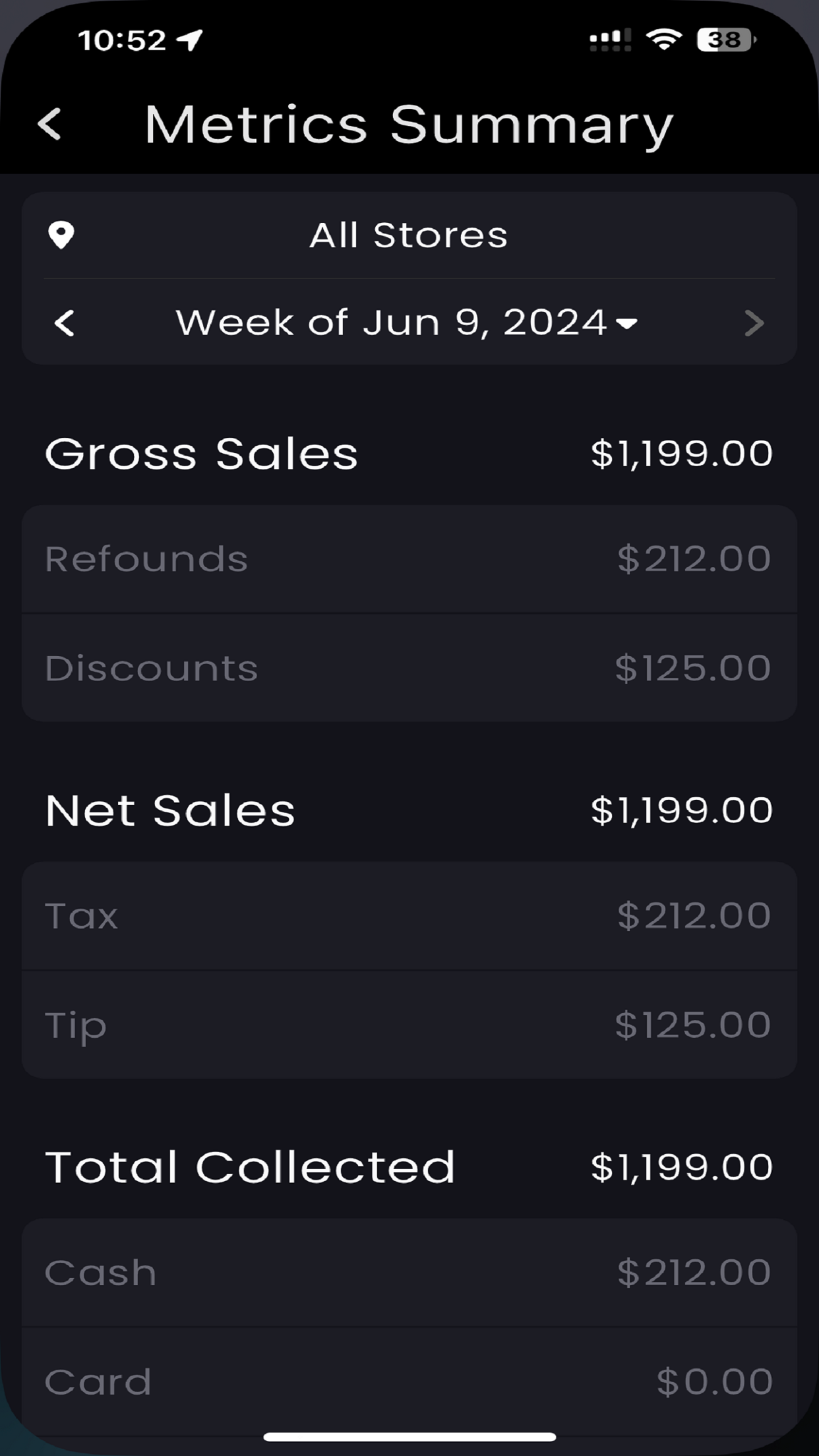Select the Discounts row
Viewport: 819px width, 1456px height.
pyautogui.click(x=409, y=668)
